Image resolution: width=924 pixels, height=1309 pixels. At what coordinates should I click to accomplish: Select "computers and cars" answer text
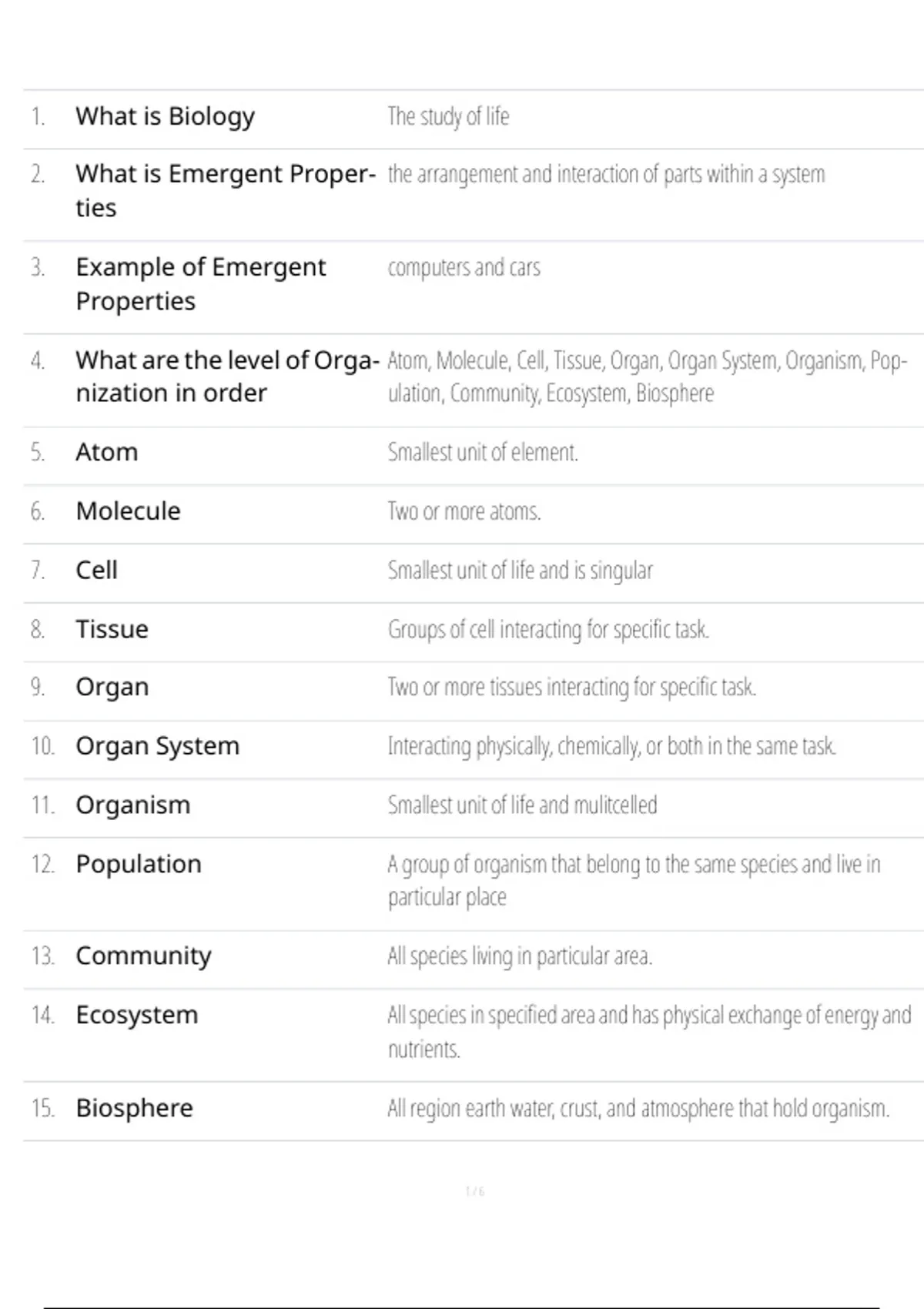click(x=464, y=267)
